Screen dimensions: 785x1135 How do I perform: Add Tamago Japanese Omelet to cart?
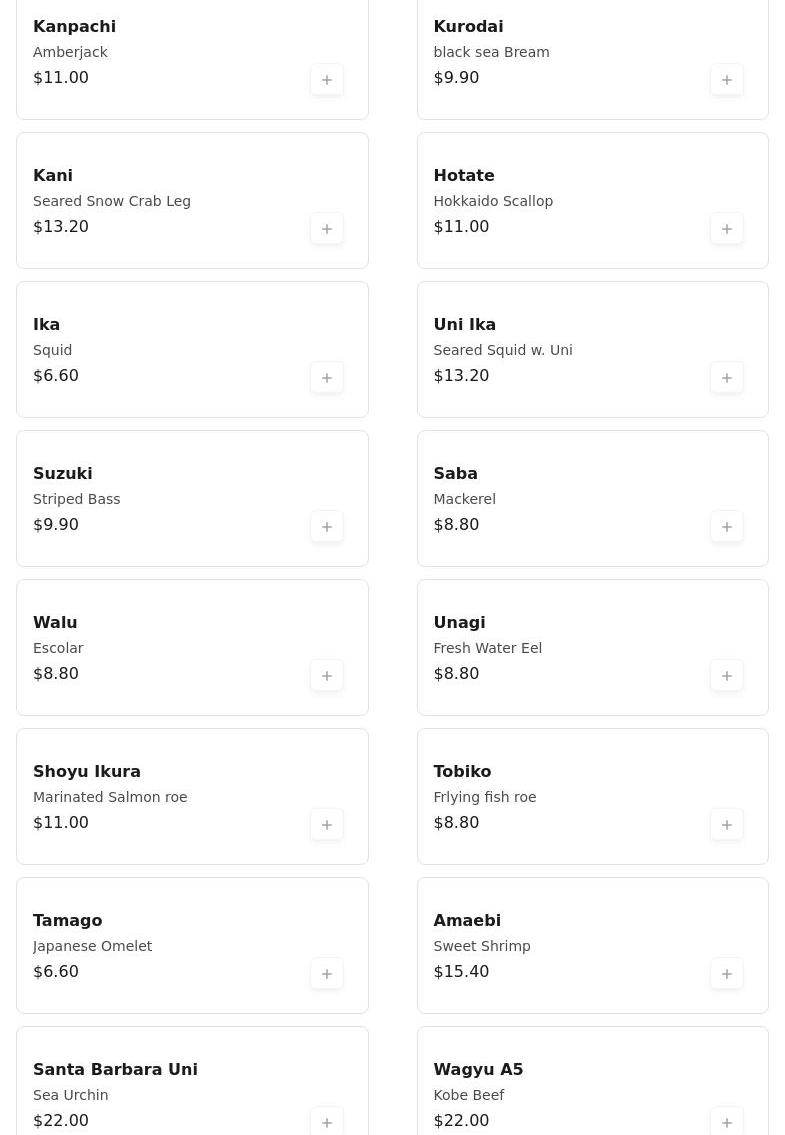(327, 974)
